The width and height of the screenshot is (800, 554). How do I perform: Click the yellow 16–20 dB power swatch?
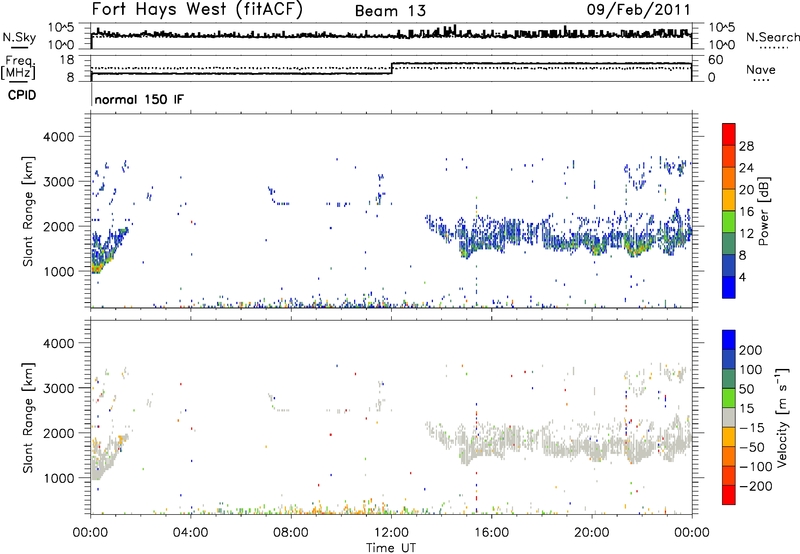click(729, 200)
